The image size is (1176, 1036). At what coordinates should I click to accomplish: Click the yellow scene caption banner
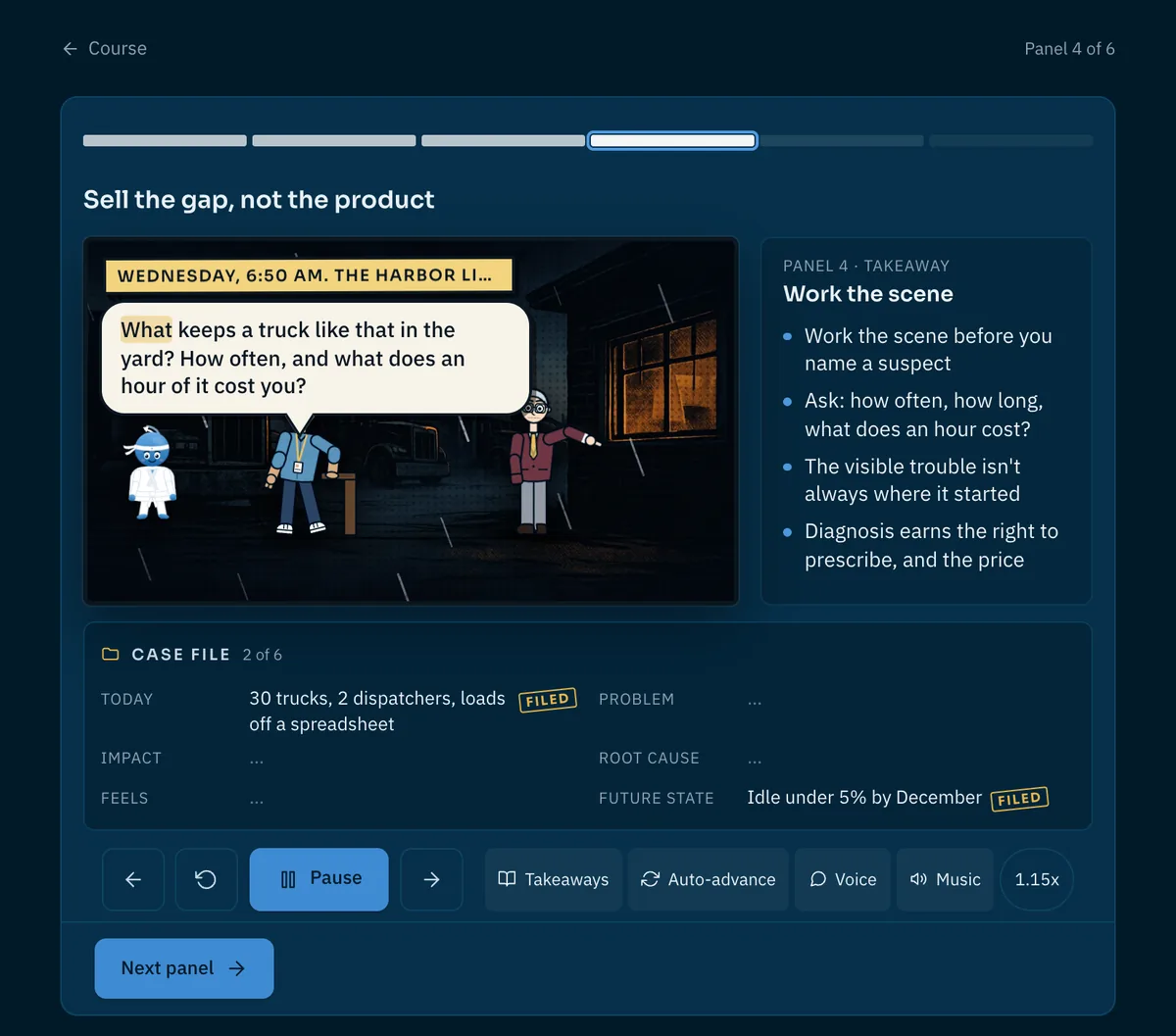(309, 275)
